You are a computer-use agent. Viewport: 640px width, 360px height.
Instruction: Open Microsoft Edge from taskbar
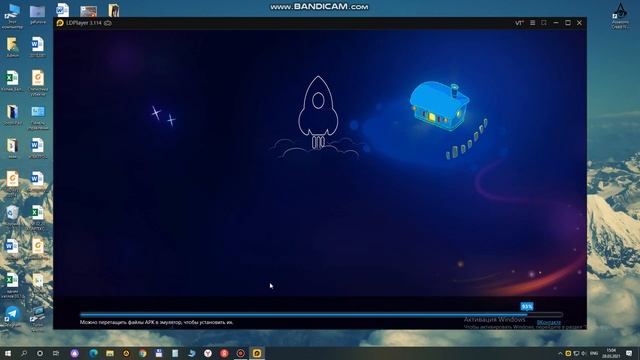click(x=93, y=353)
